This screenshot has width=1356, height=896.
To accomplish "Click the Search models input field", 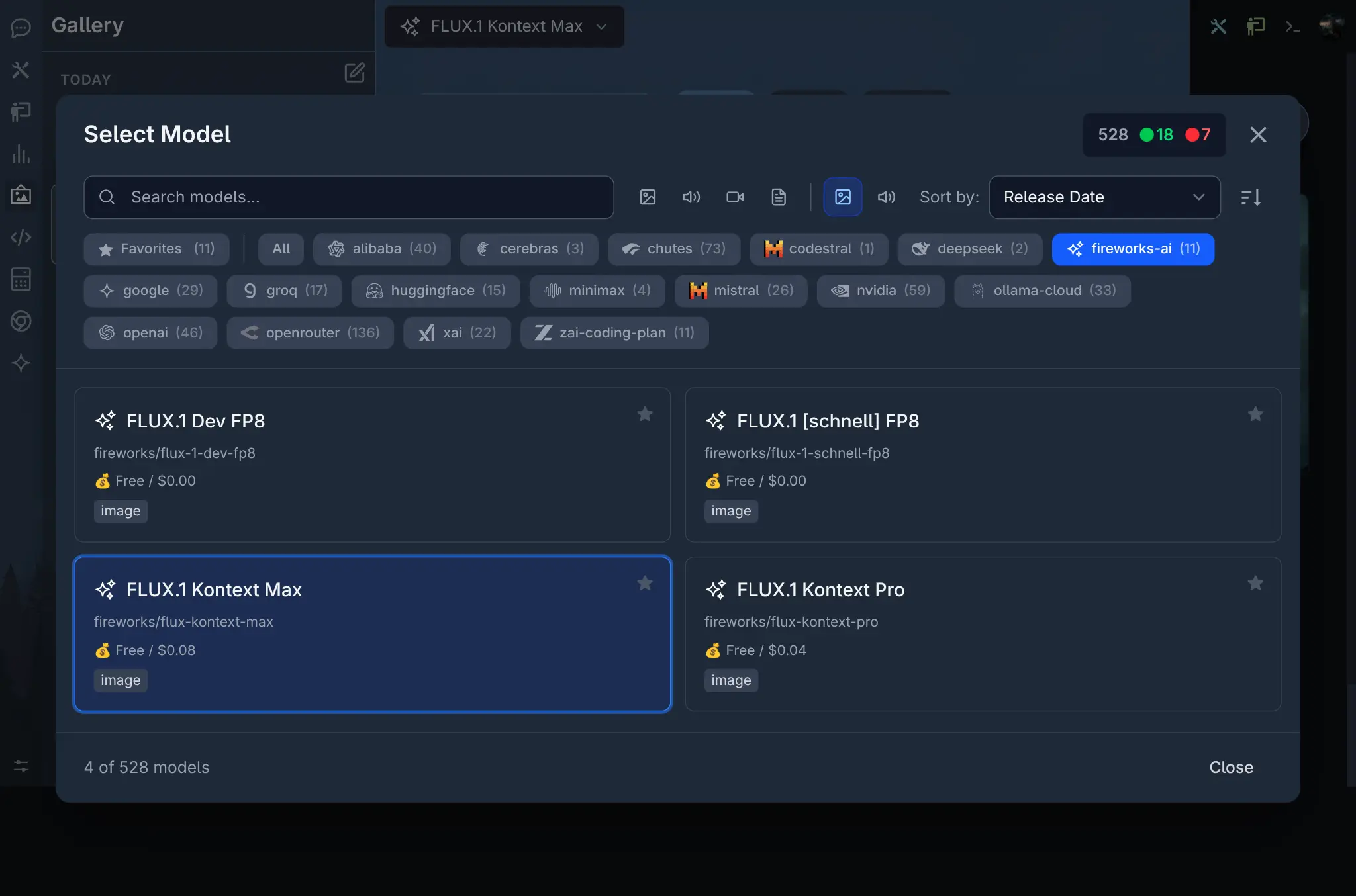I will coord(349,197).
